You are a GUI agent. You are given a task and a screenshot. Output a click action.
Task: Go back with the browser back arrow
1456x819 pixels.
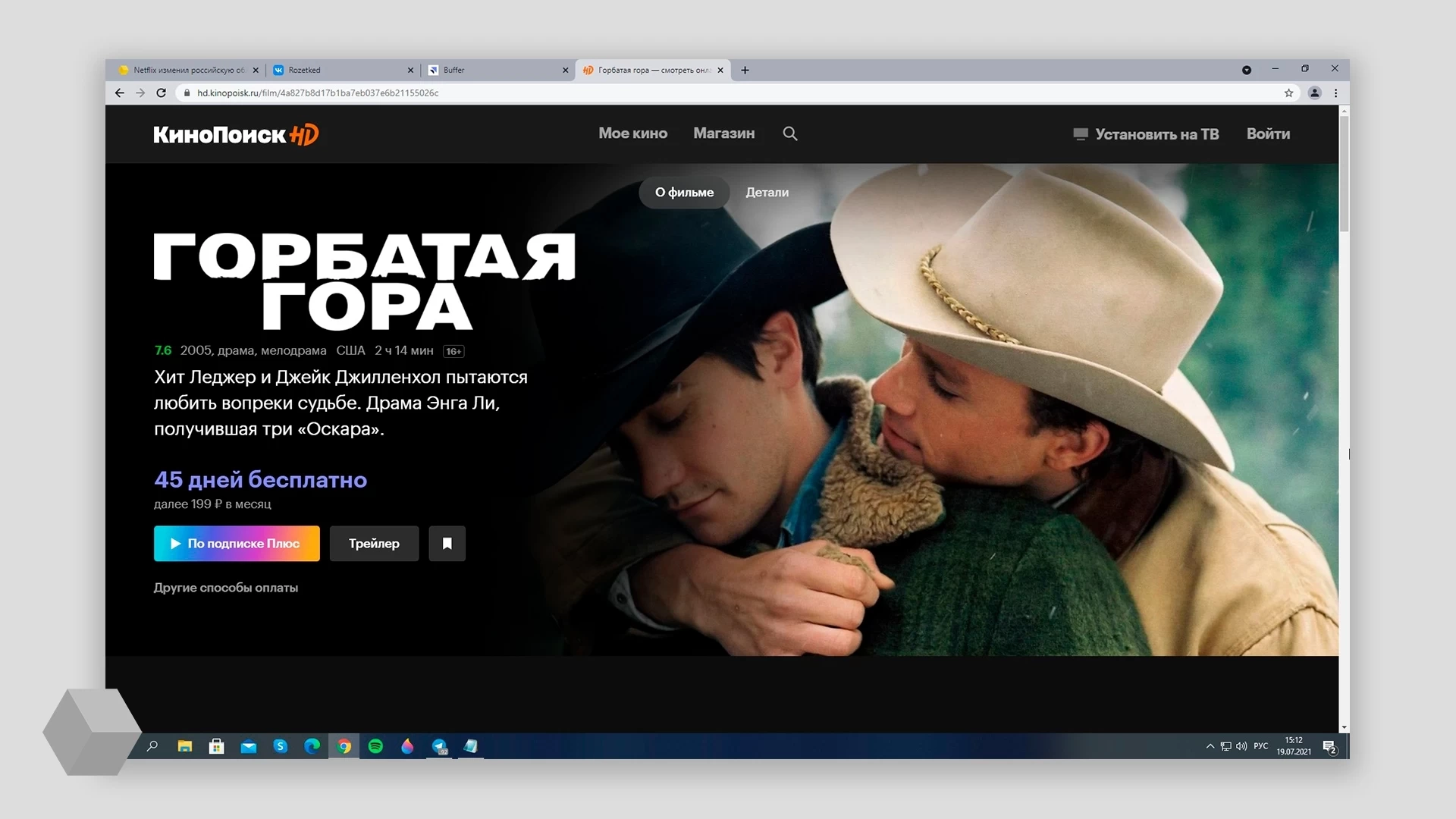119,93
